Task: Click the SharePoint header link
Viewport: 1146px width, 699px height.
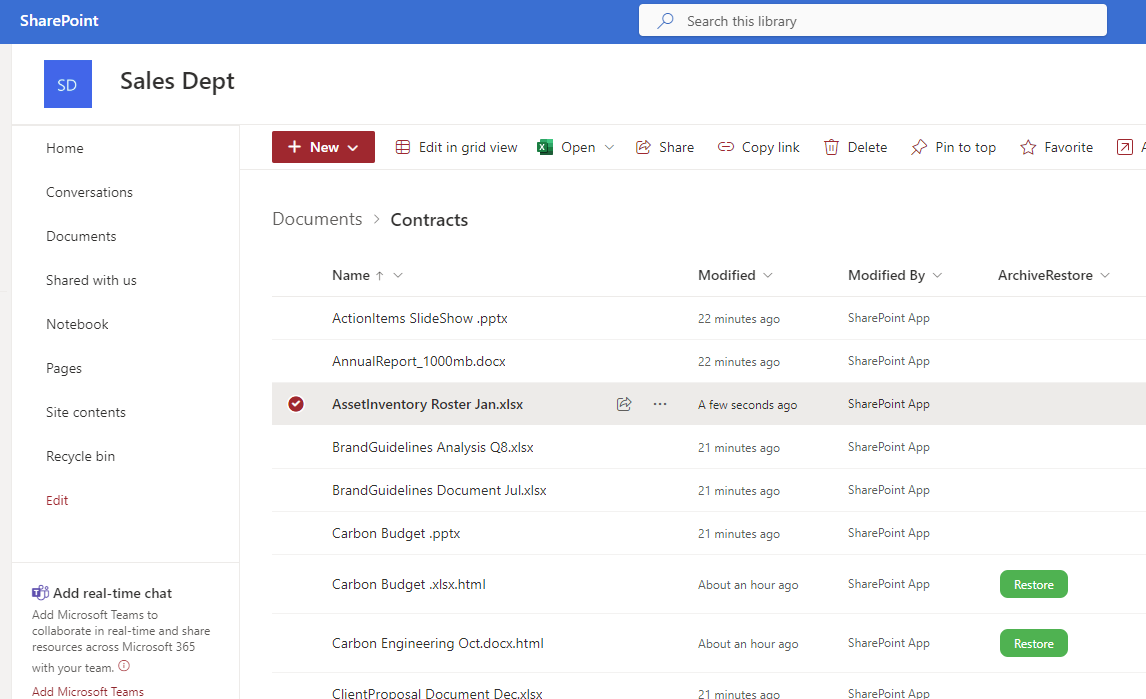Action: coord(59,21)
